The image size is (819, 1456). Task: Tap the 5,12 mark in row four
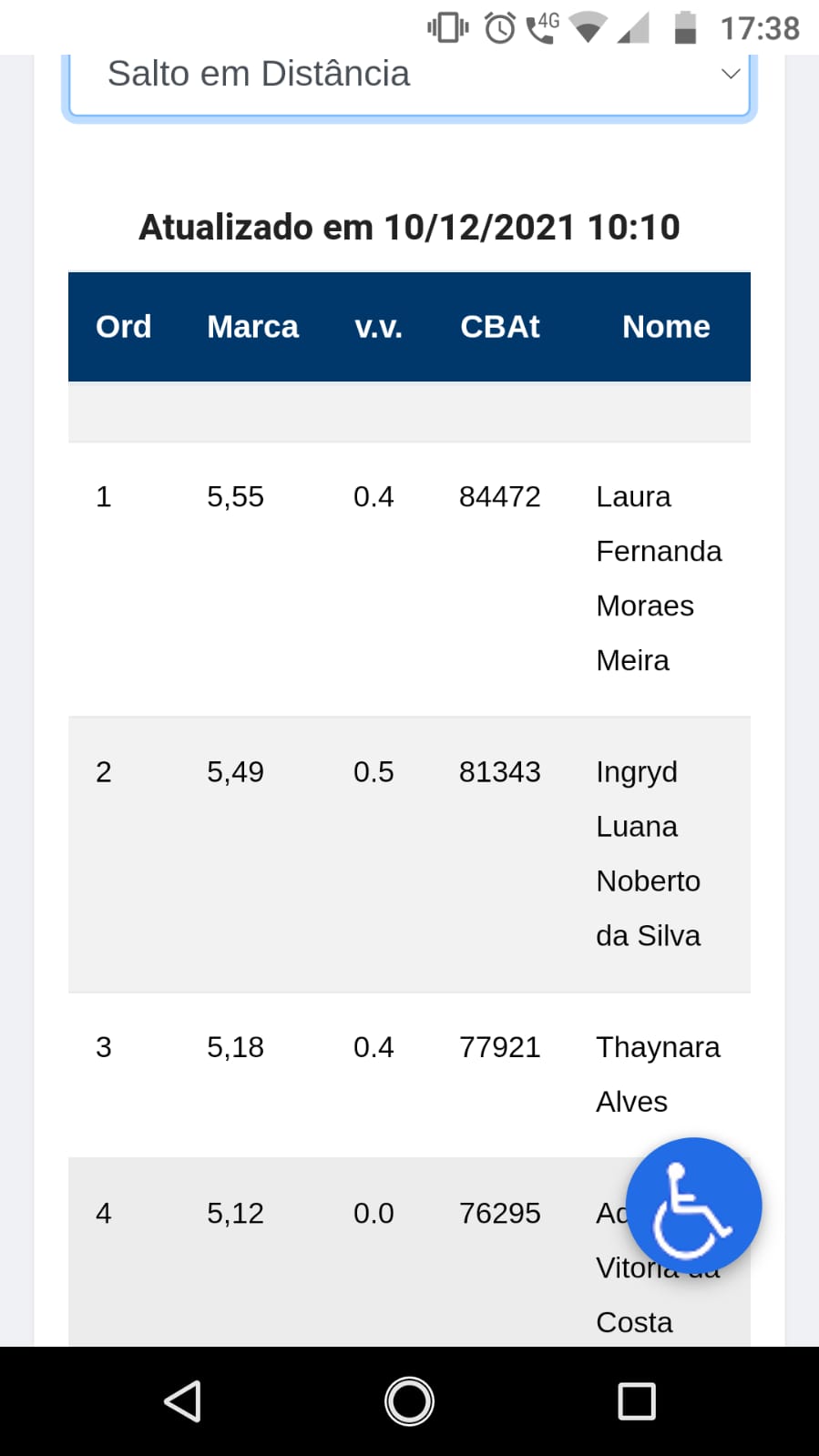coord(235,1213)
